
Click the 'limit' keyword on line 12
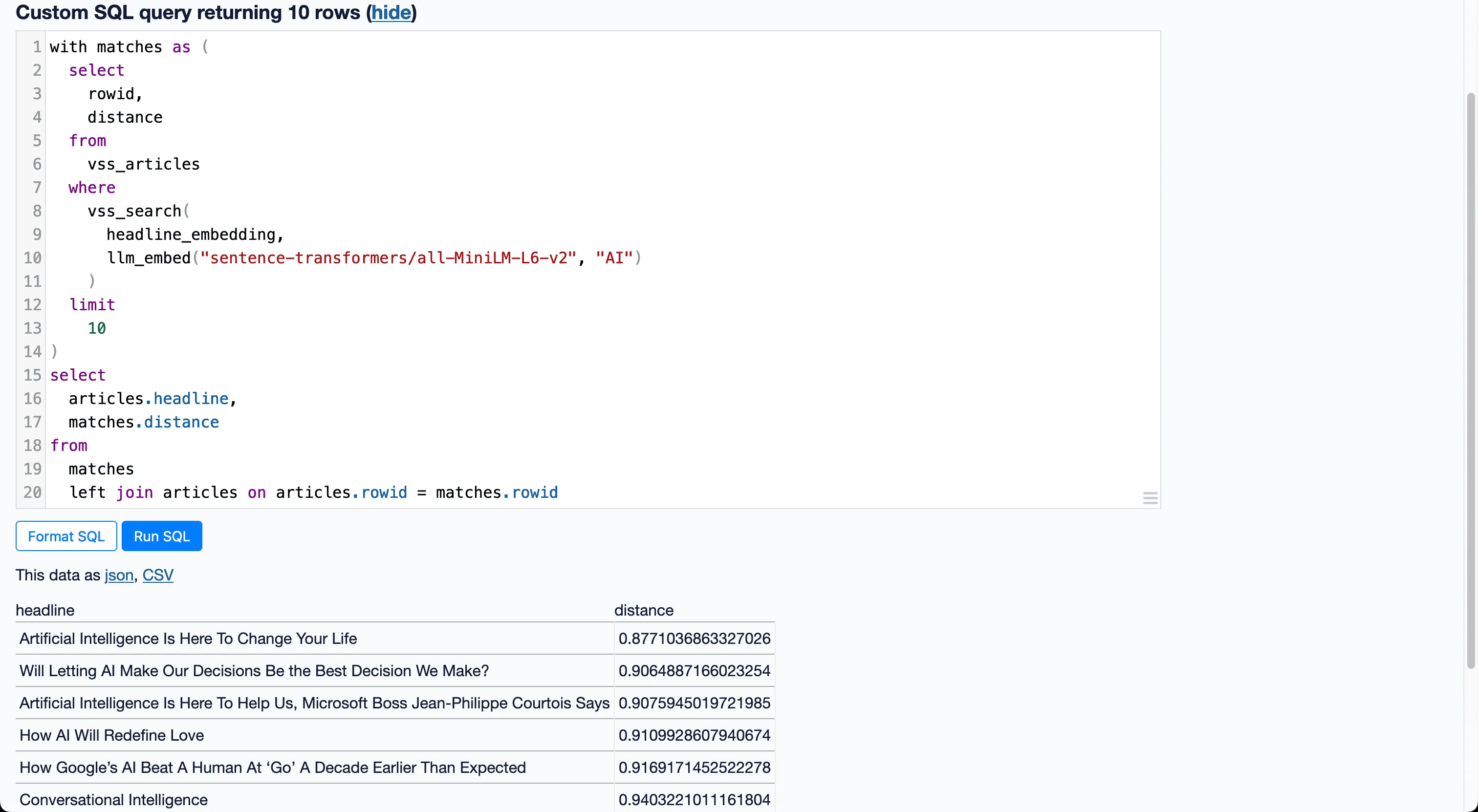(x=92, y=304)
